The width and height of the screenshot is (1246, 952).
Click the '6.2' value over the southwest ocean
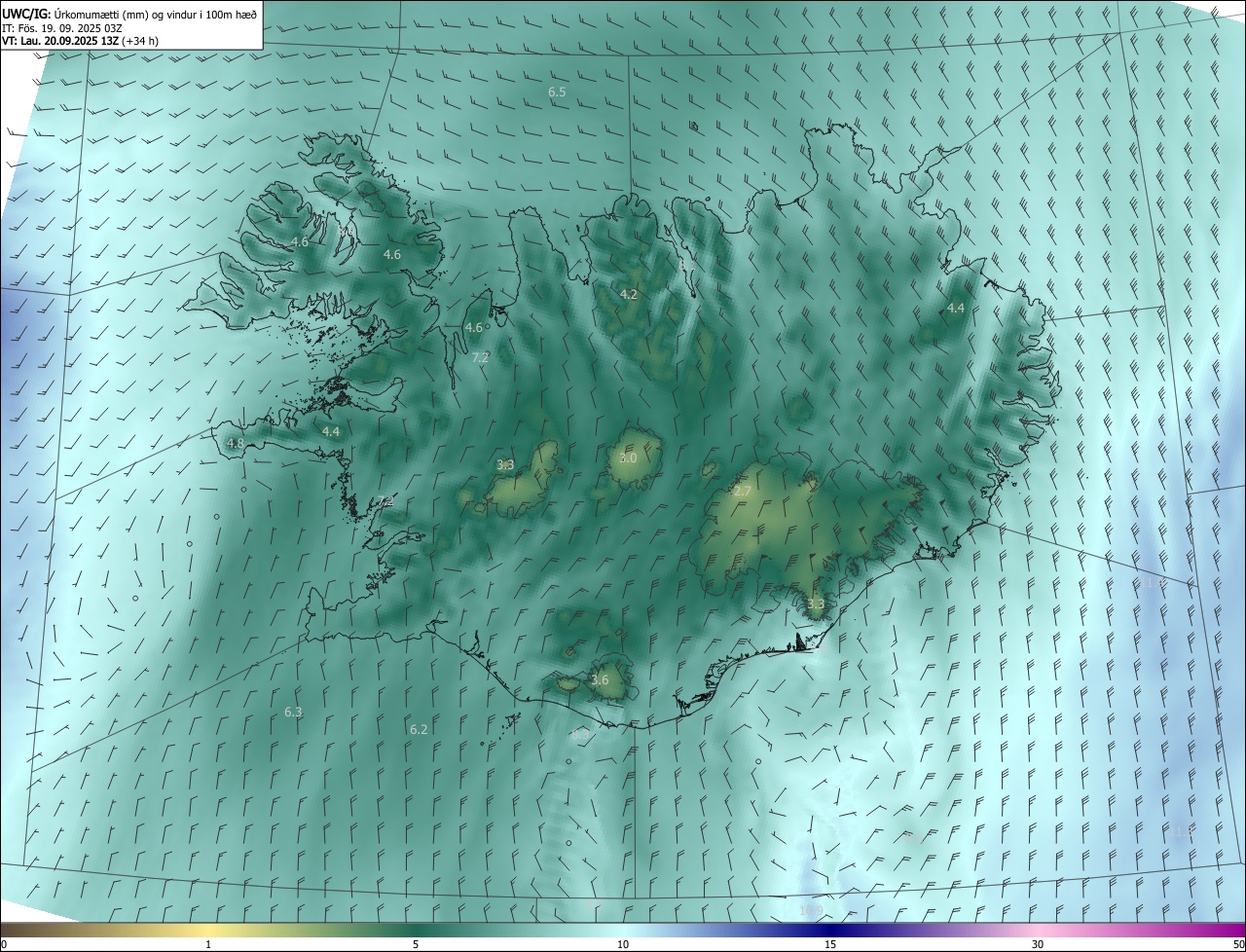point(419,729)
